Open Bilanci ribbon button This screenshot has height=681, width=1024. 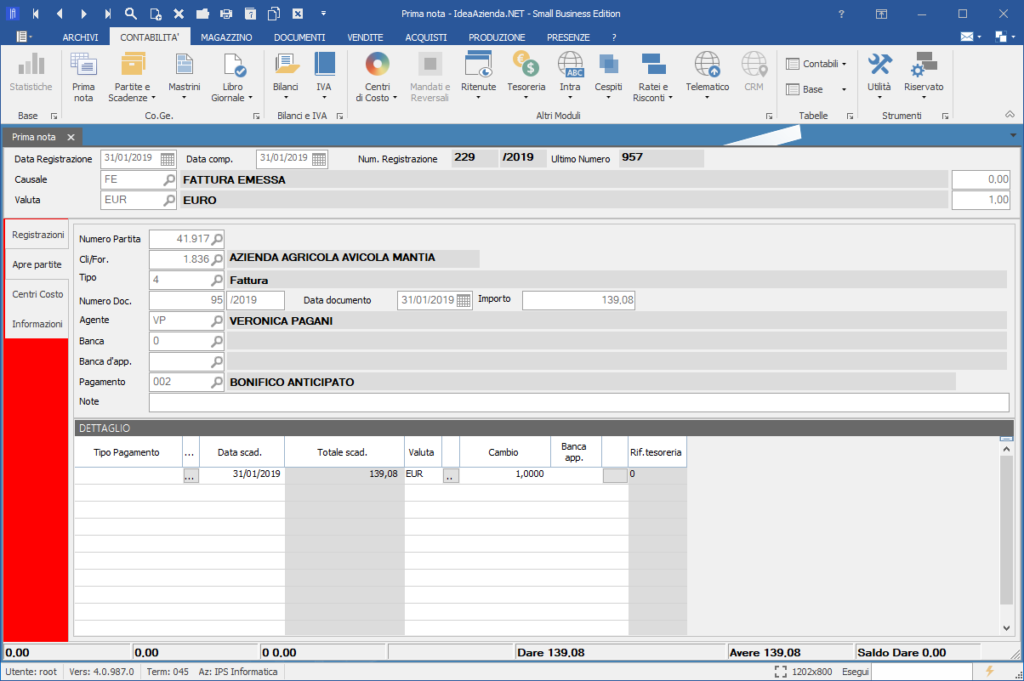pos(286,76)
